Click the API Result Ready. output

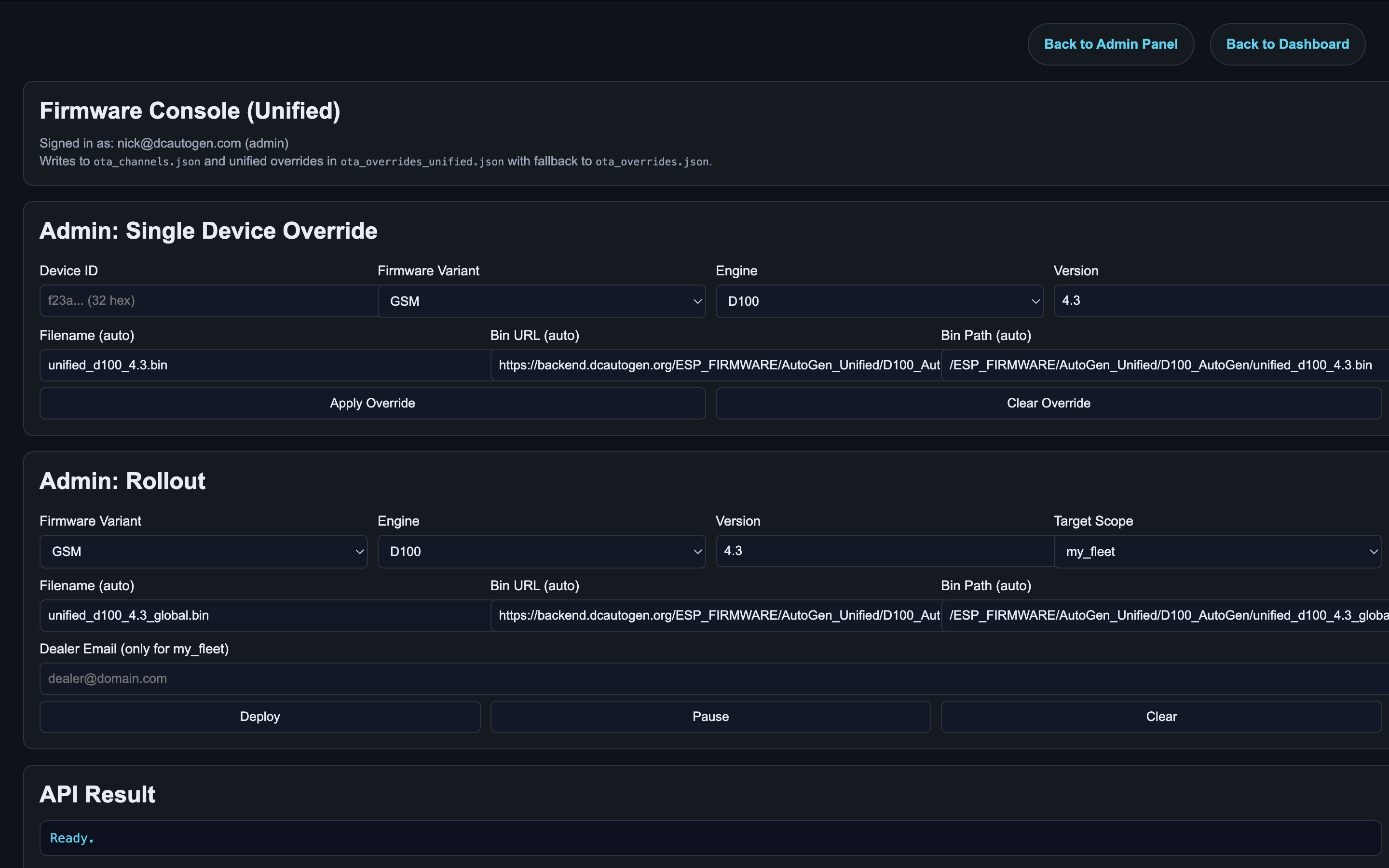[x=710, y=838]
